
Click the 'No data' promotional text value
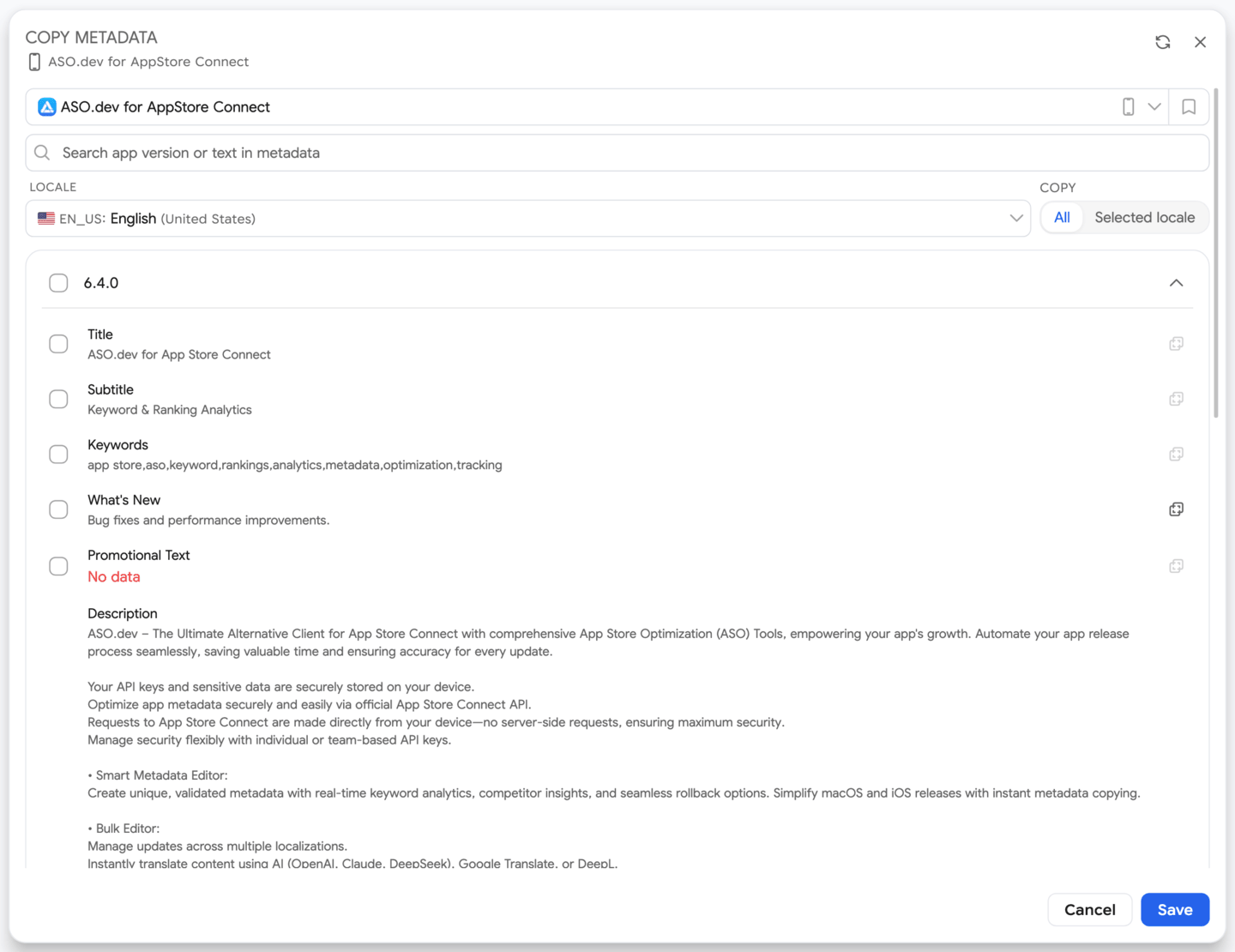[113, 577]
